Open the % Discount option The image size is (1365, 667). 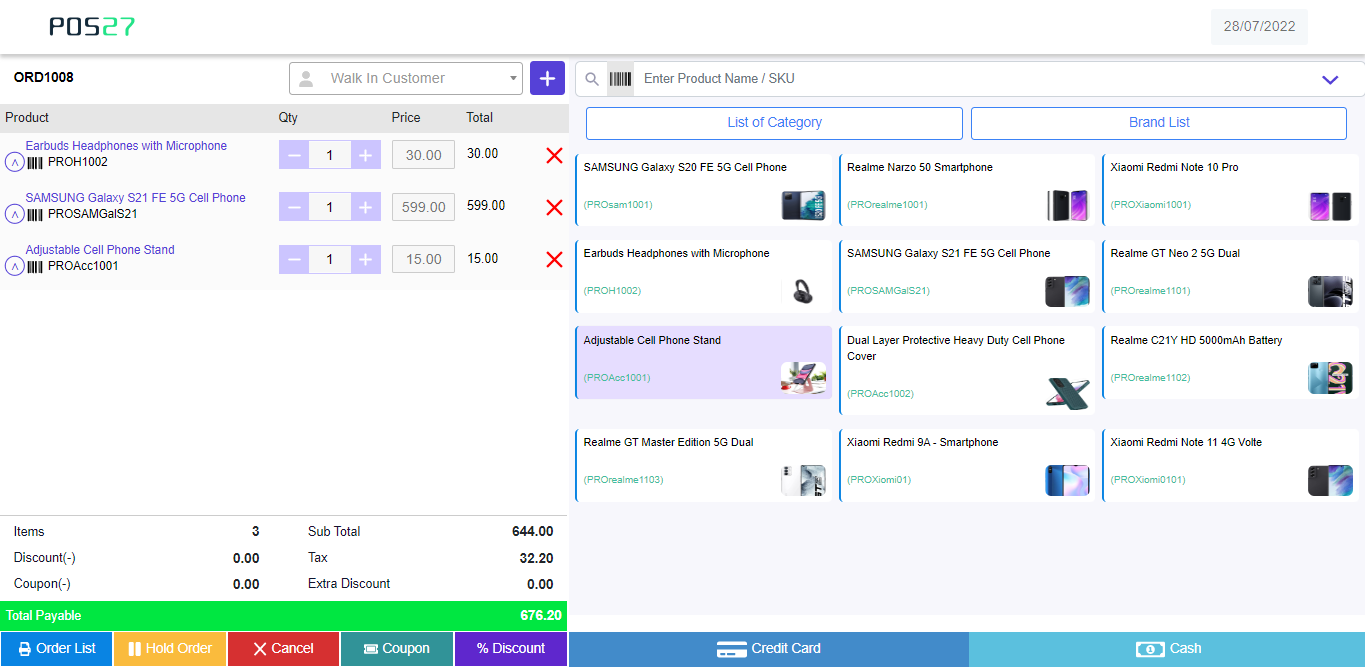point(511,649)
